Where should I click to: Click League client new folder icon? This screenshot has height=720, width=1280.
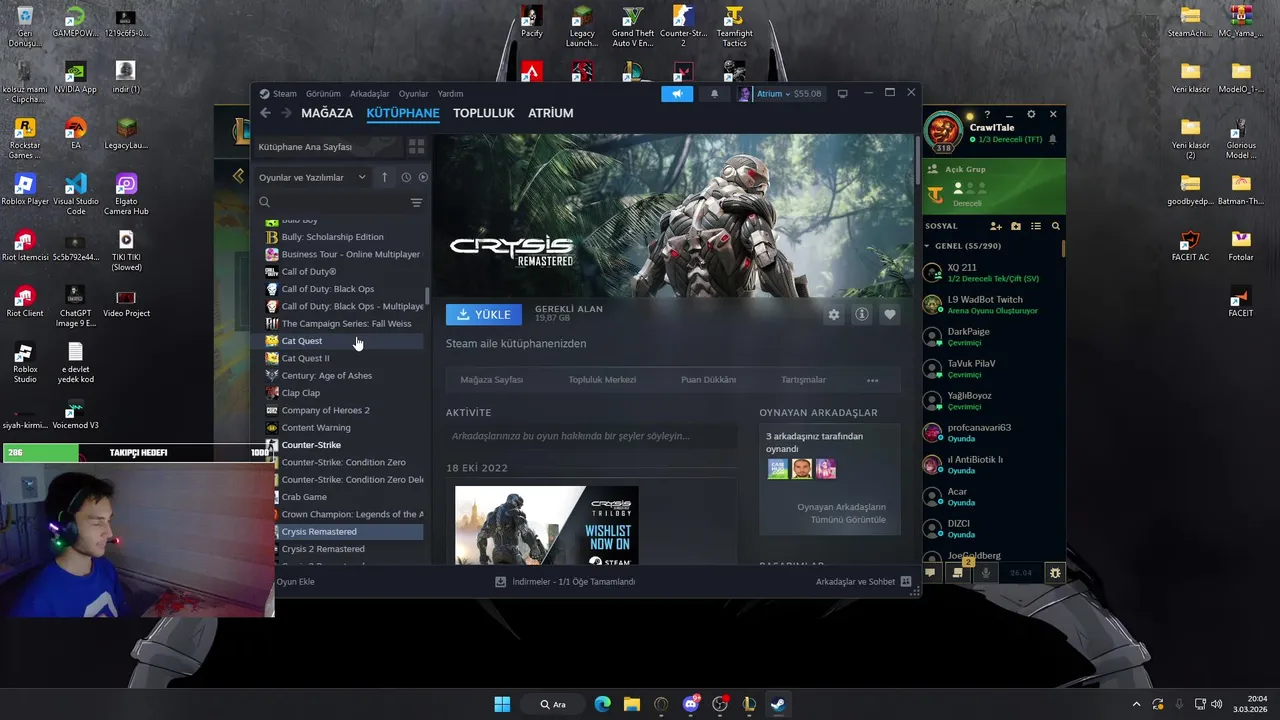(x=1016, y=226)
